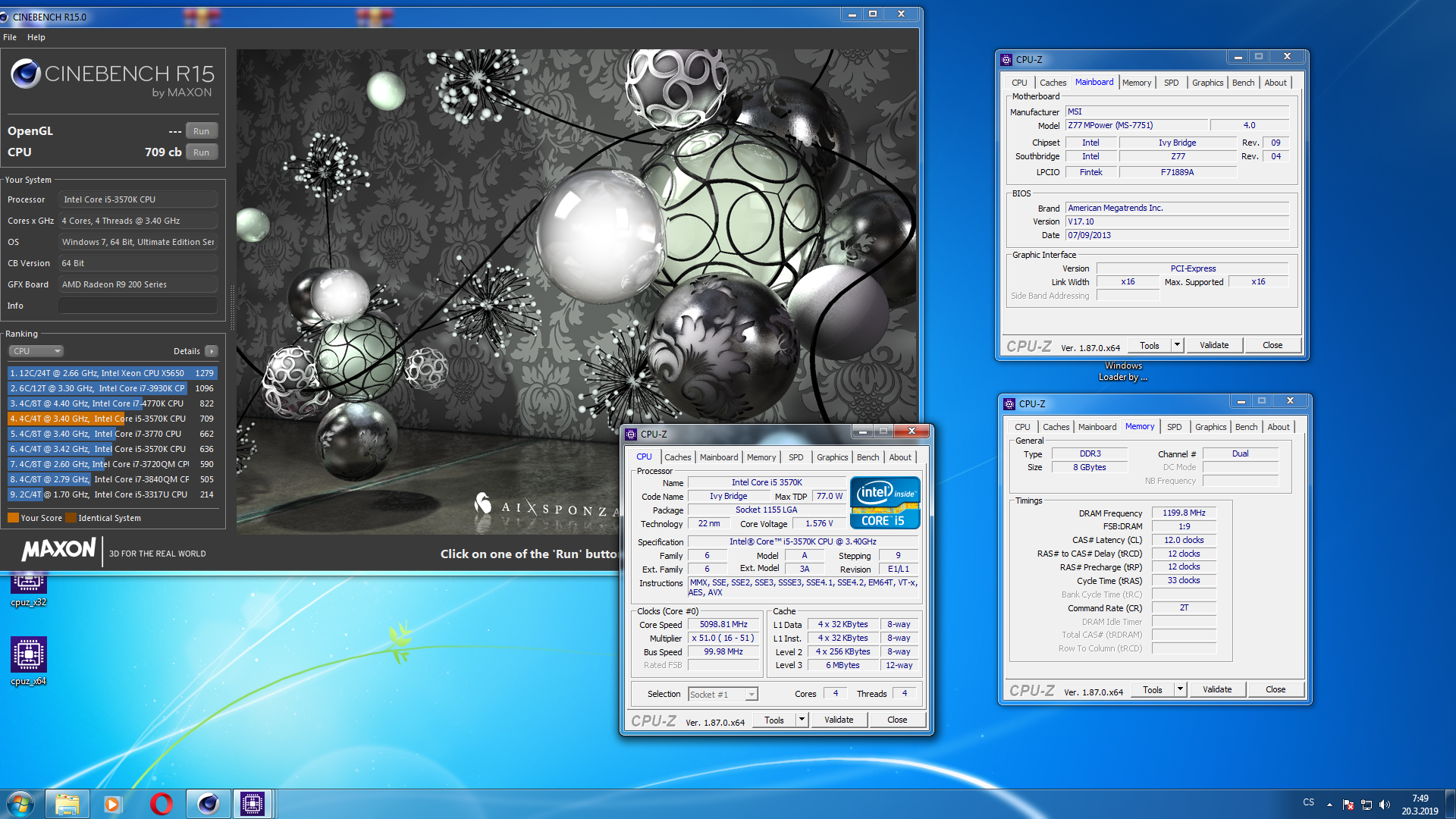Click the CS language indicator in the tray
1456x819 pixels.
(x=1309, y=802)
